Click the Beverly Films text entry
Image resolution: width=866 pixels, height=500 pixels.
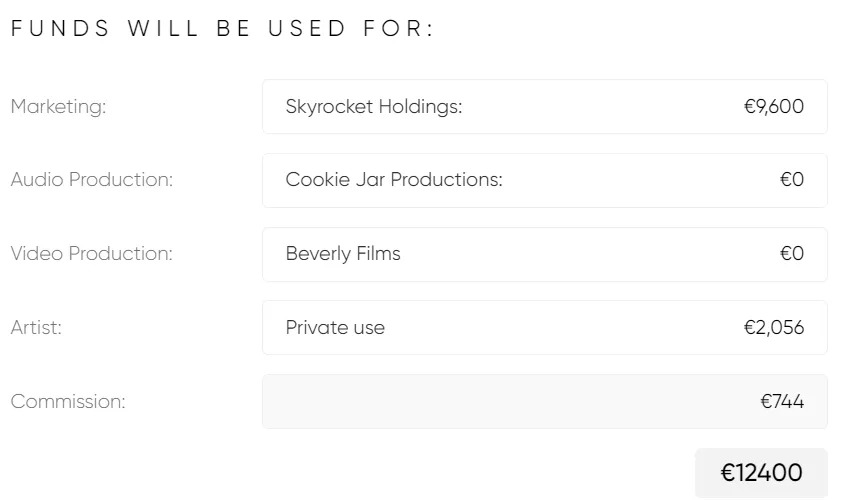tap(343, 254)
